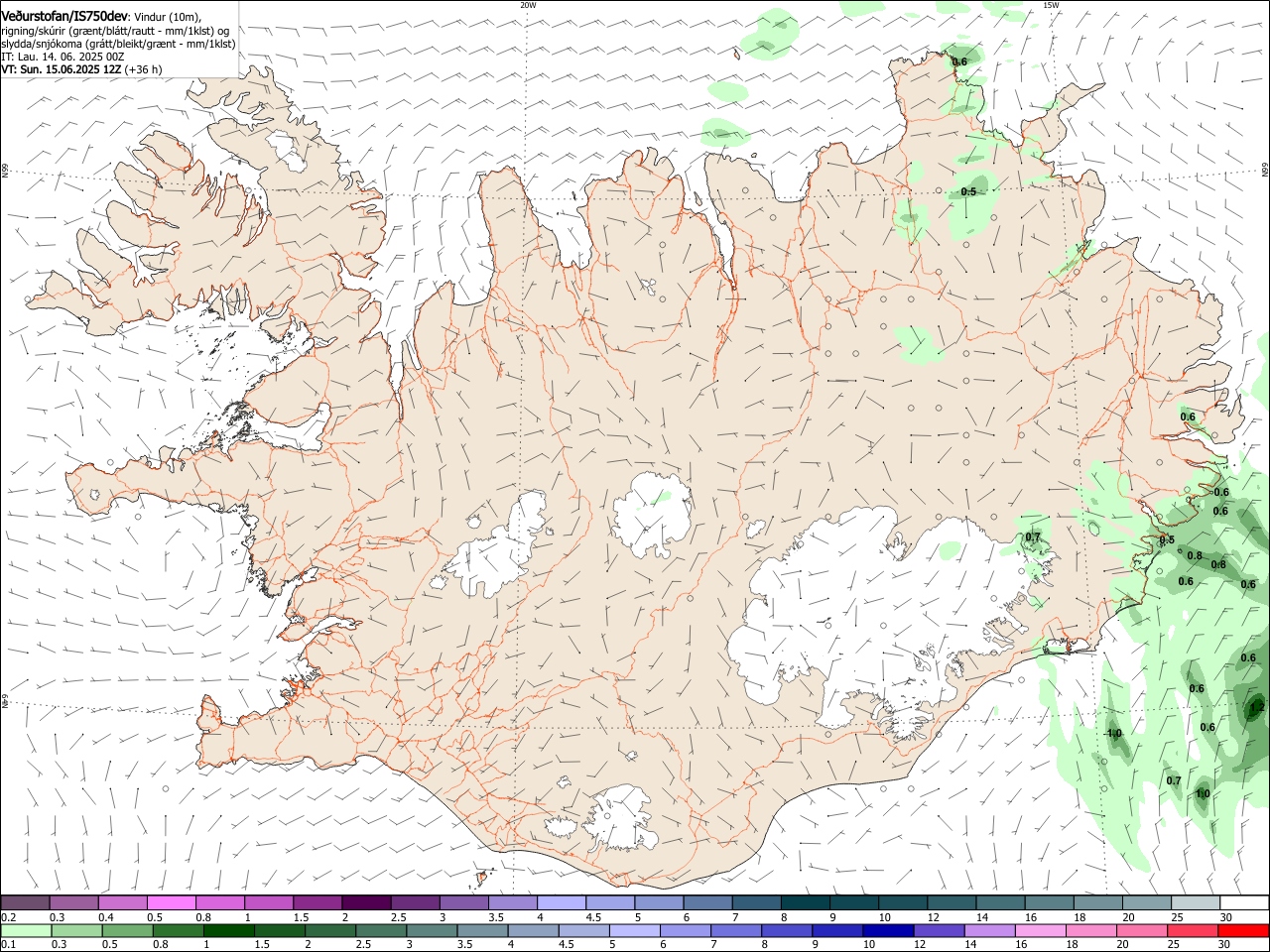
Task: Click the dark green bottom-row swatch labeled 1
Action: (x=228, y=930)
